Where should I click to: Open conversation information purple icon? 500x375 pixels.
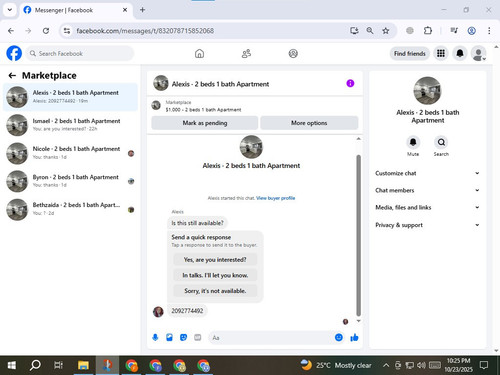[350, 83]
